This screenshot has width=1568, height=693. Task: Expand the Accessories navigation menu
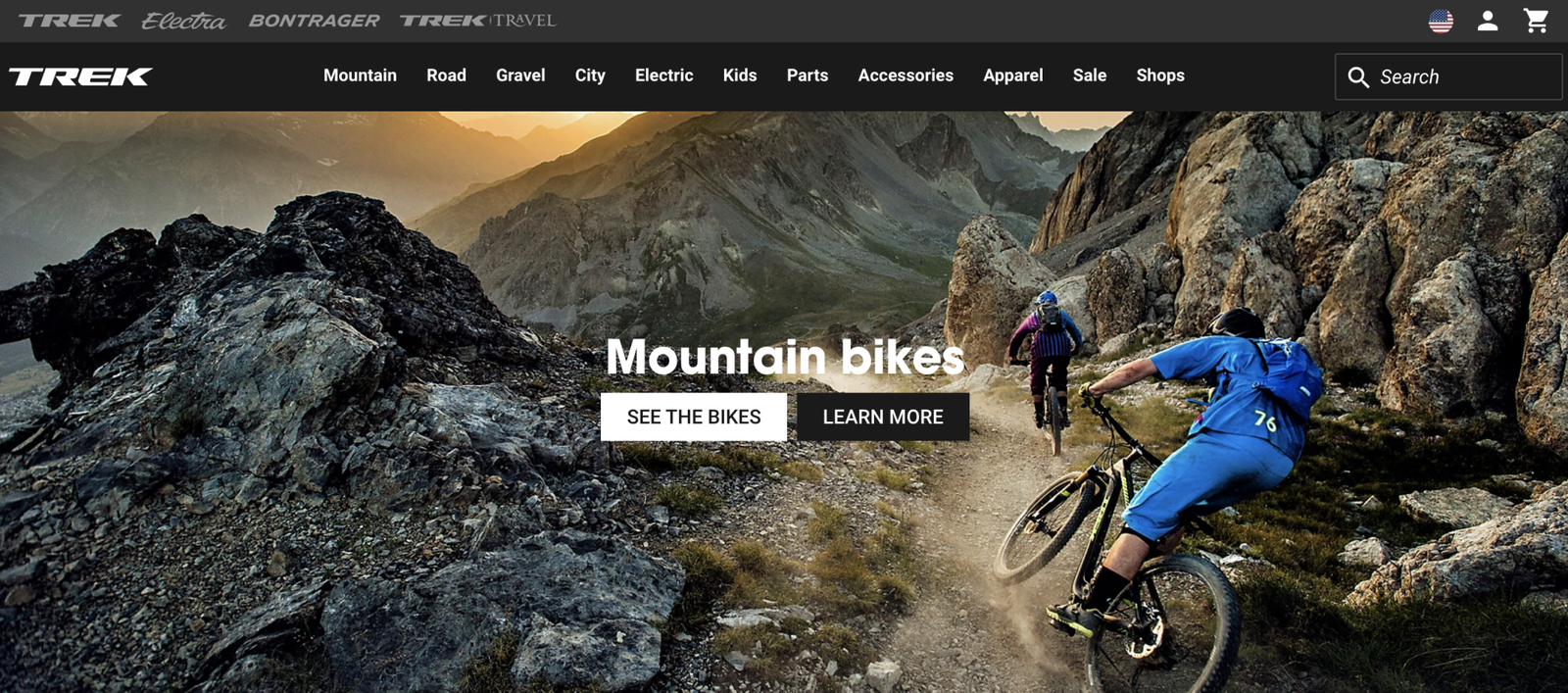point(906,75)
